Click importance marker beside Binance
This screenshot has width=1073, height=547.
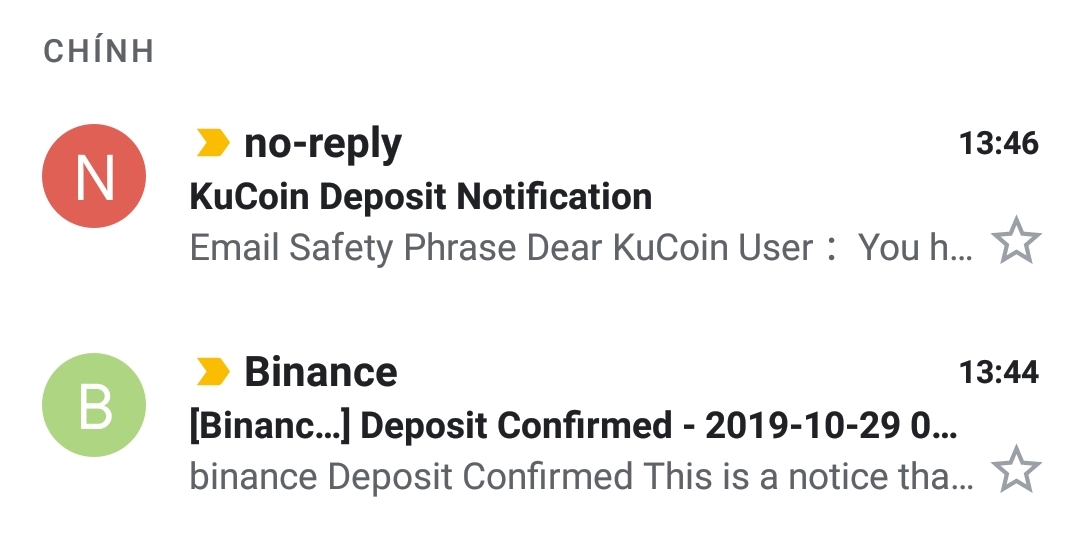(x=212, y=372)
